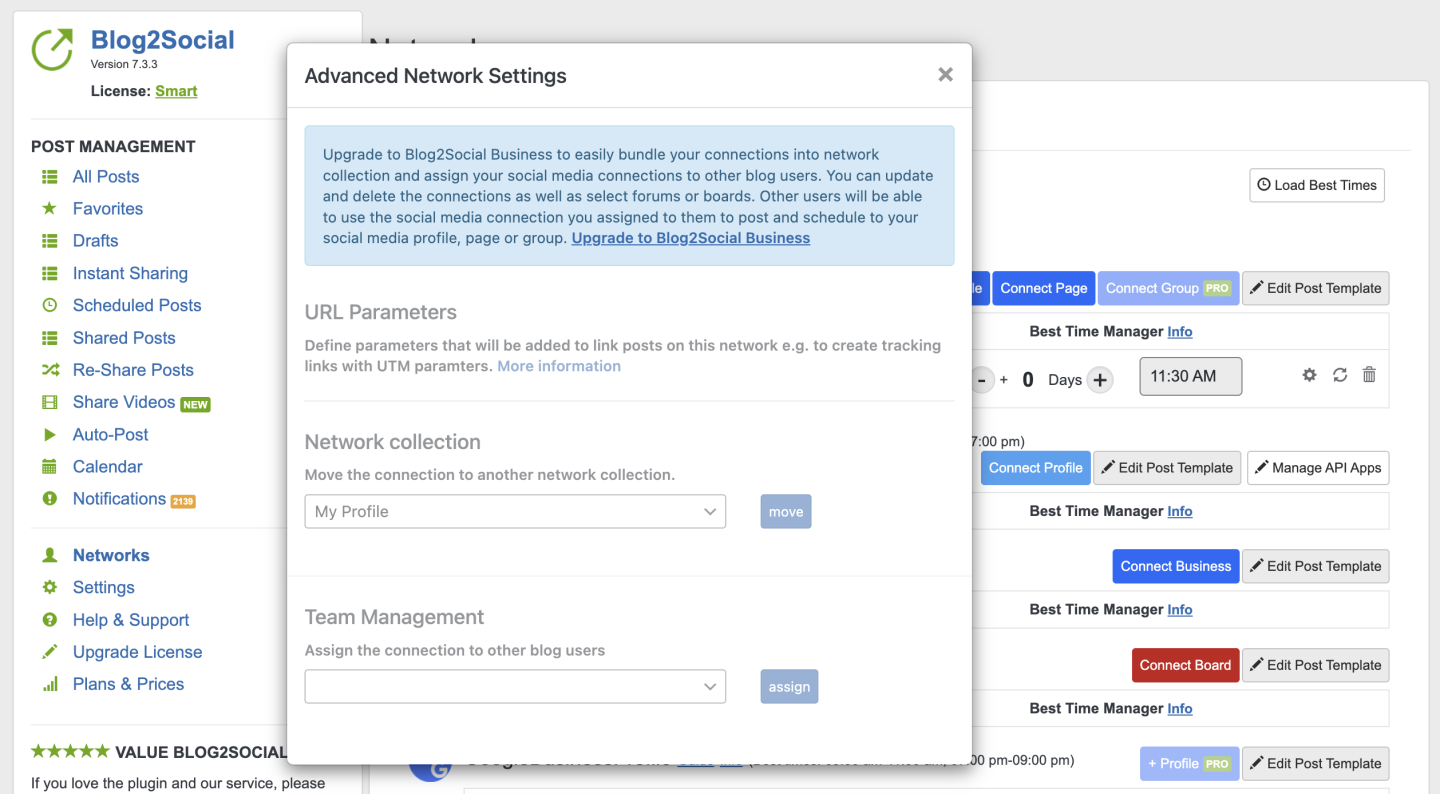
Task: Close the Advanced Network Settings dialog
Action: (945, 75)
